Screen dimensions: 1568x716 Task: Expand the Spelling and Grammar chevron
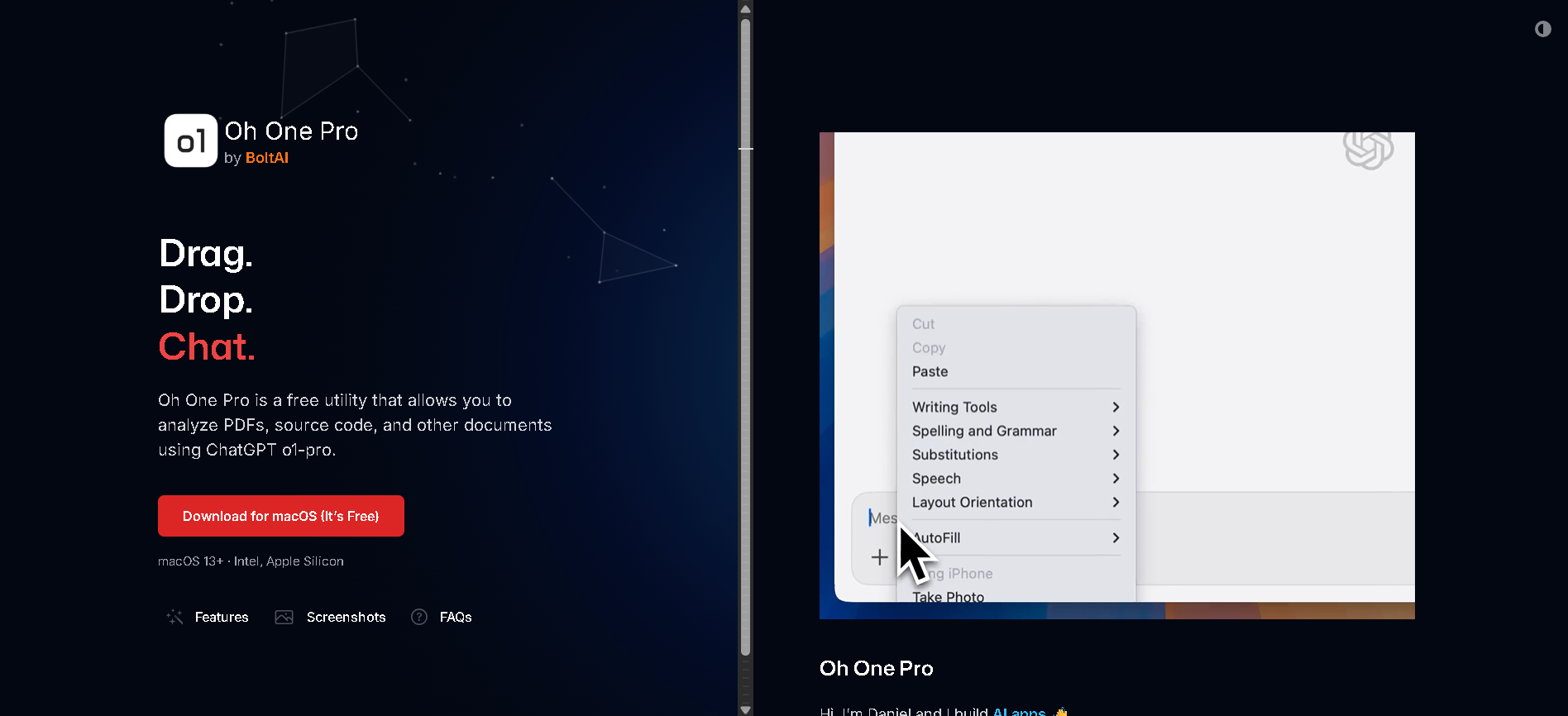coord(1116,431)
